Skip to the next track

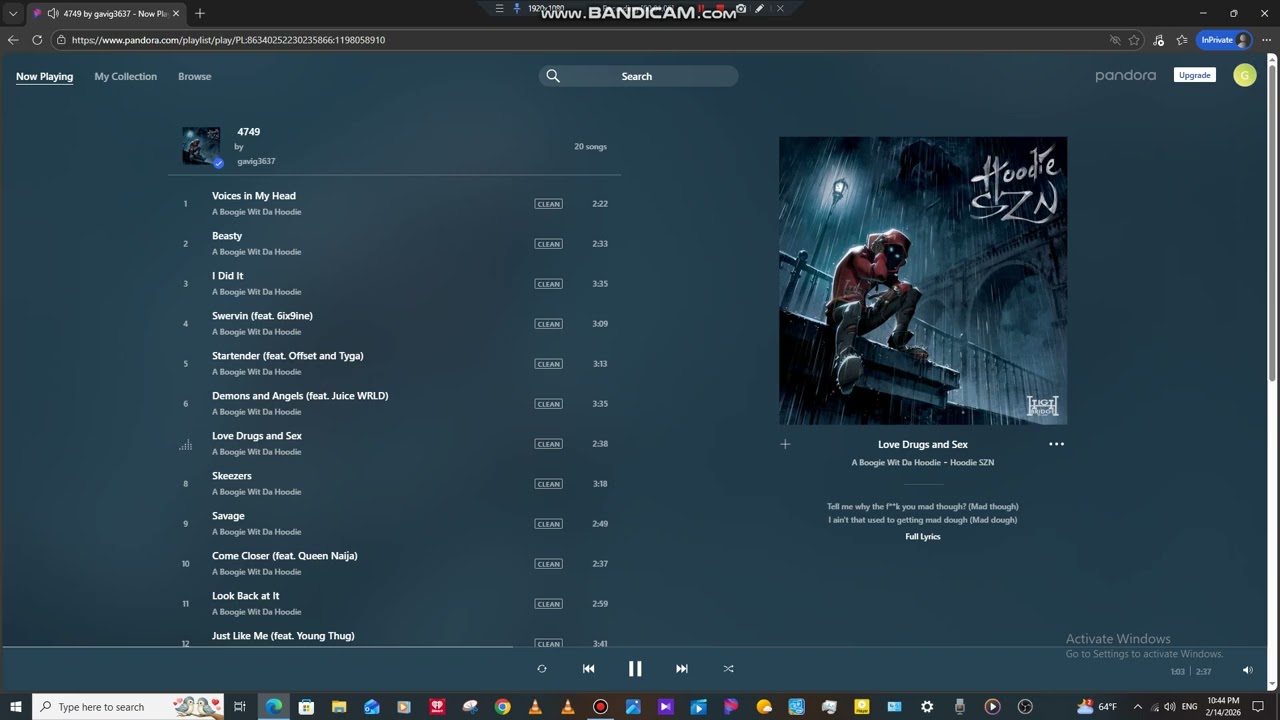[x=682, y=669]
